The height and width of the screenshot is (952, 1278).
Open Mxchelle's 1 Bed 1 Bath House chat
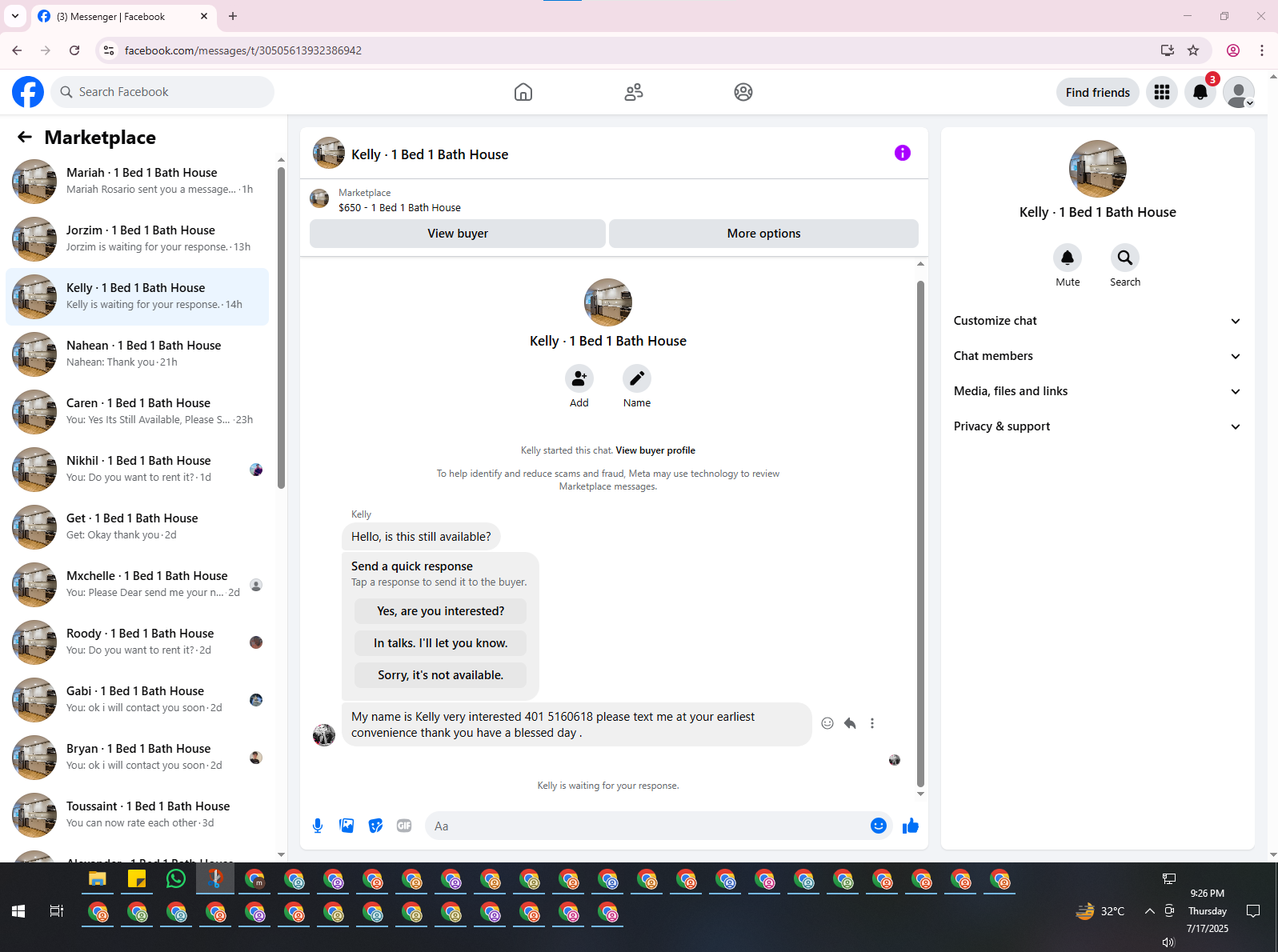point(138,585)
